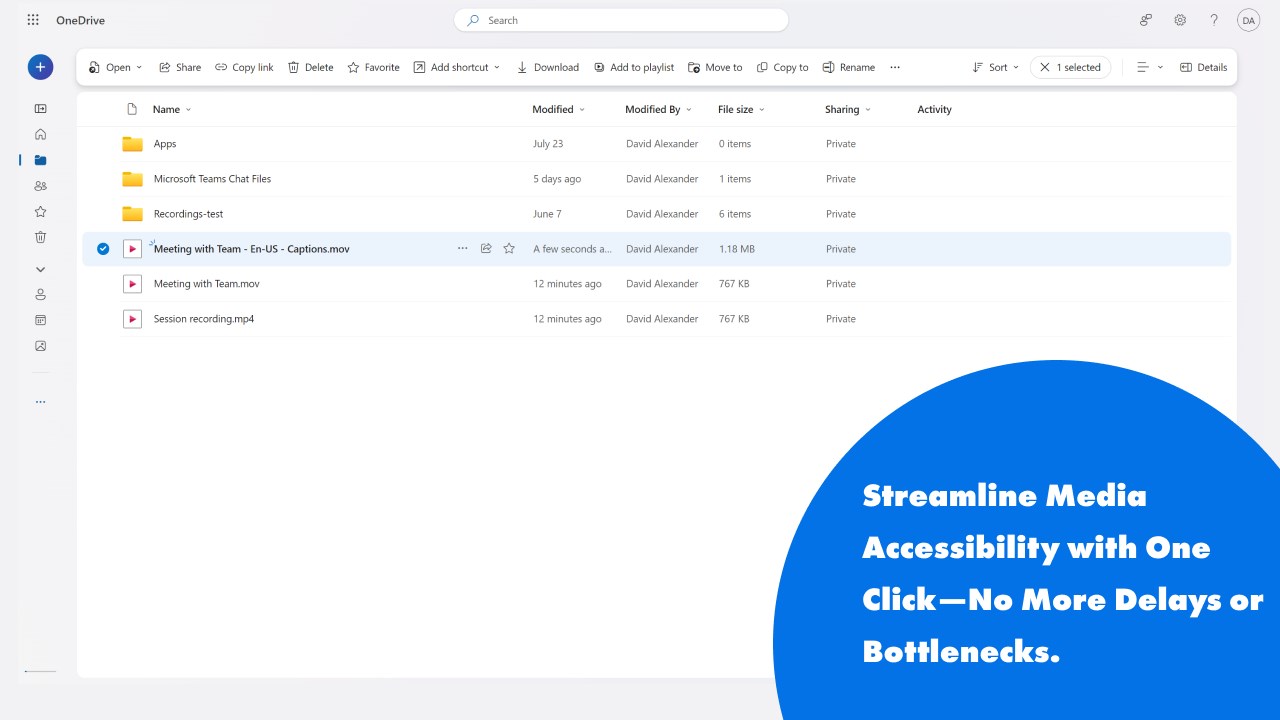Click the sidebar more options ellipsis

[x=40, y=402]
